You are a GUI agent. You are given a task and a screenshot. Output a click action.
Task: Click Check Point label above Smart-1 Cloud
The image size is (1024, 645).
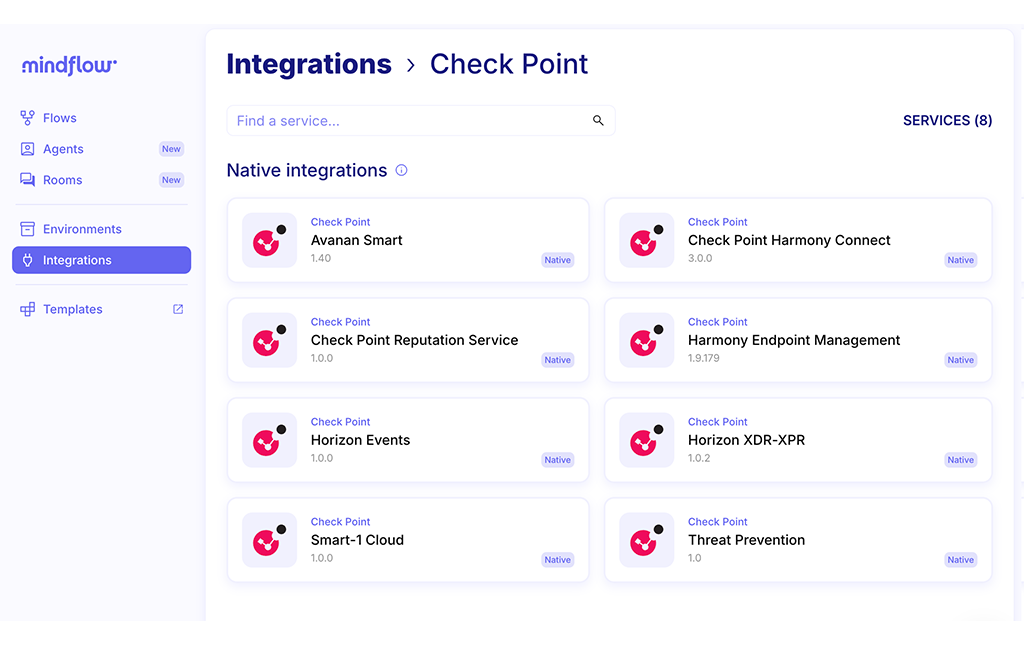(340, 522)
